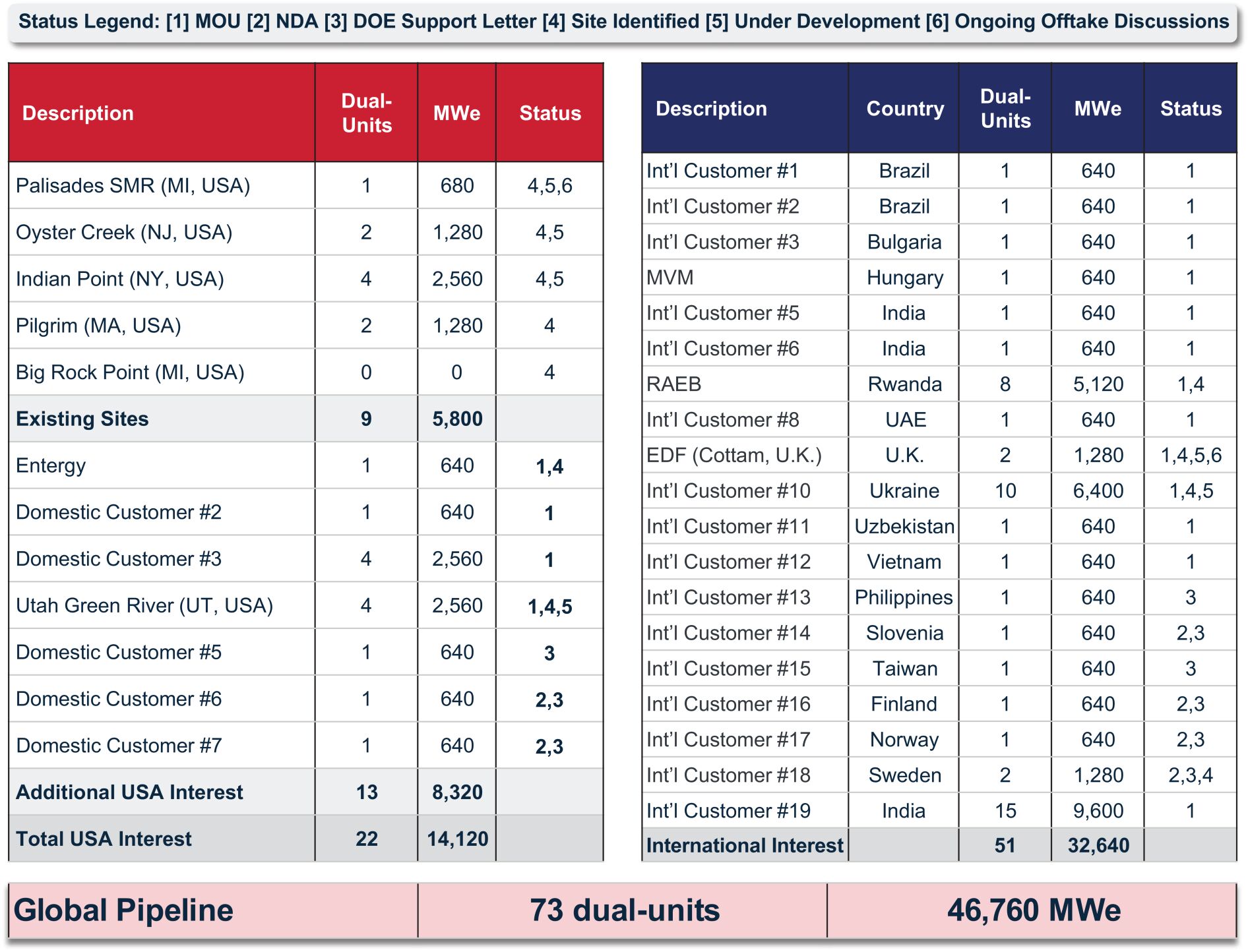The width and height of the screenshot is (1248, 952).
Task: Click the Entergy customer row
Action: (306, 465)
